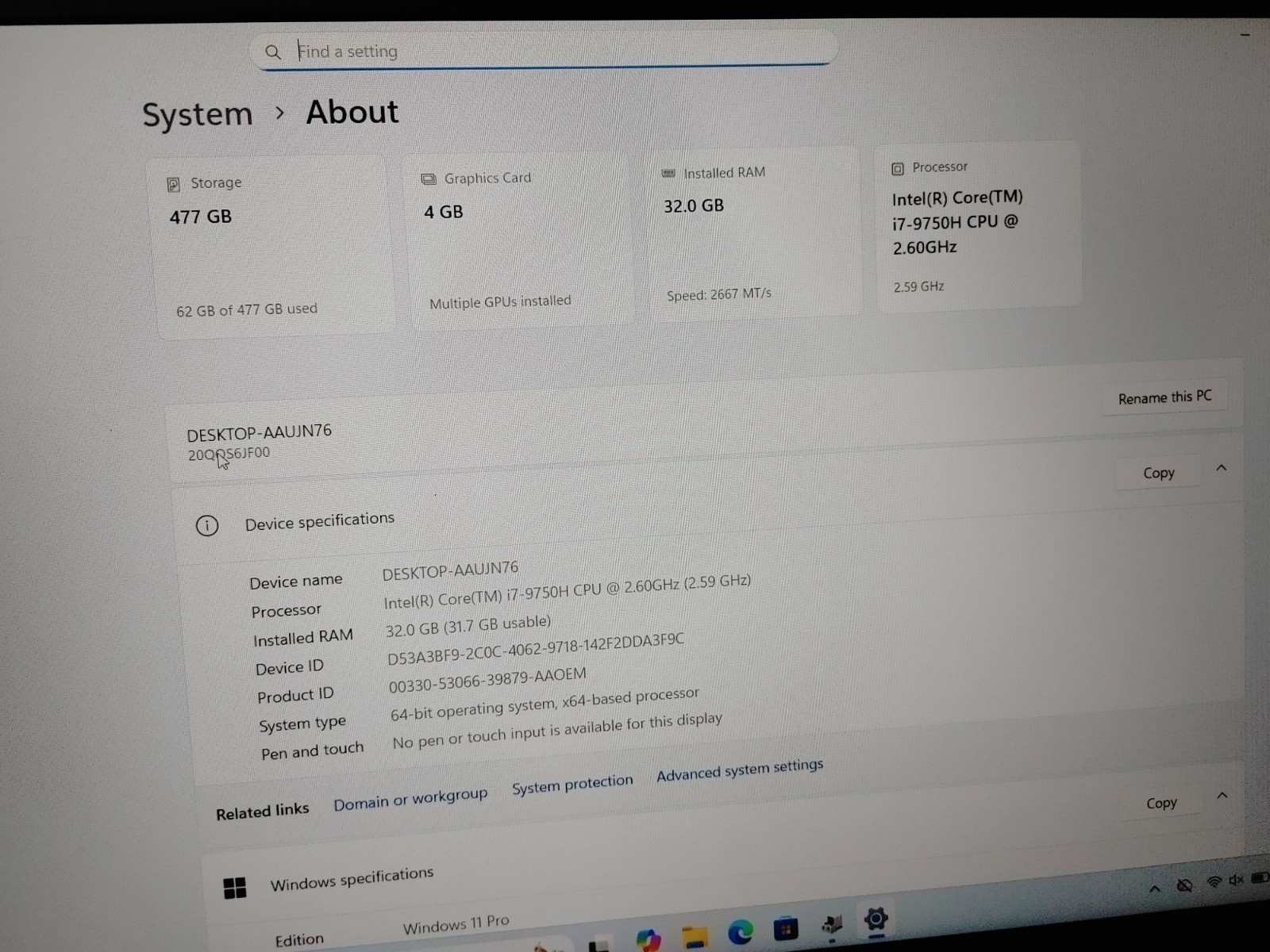Click Rename this PC button
This screenshot has width=1270, height=952.
pyautogui.click(x=1164, y=397)
